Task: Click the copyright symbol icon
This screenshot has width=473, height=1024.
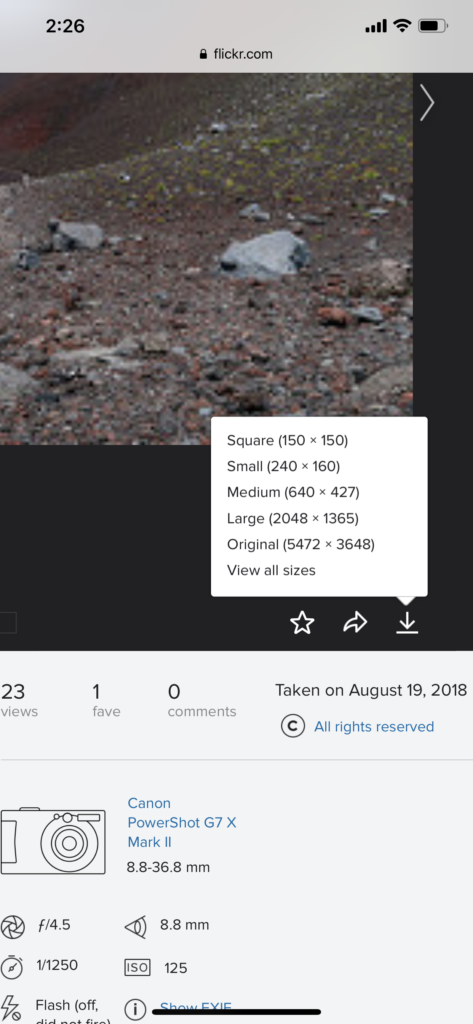Action: coord(293,726)
